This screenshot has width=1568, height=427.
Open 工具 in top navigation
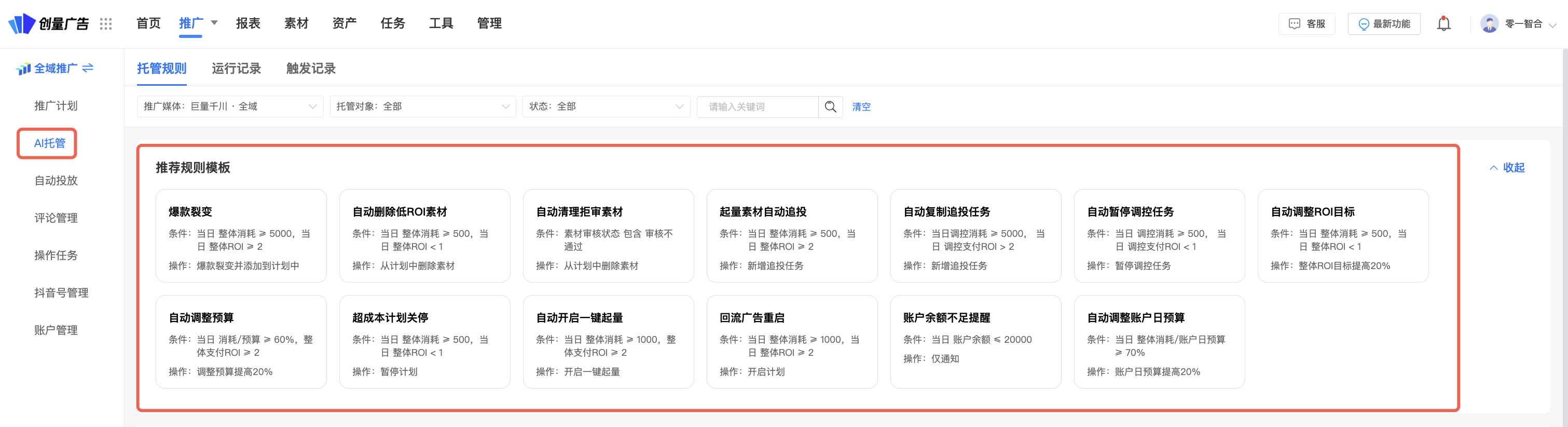tap(442, 23)
